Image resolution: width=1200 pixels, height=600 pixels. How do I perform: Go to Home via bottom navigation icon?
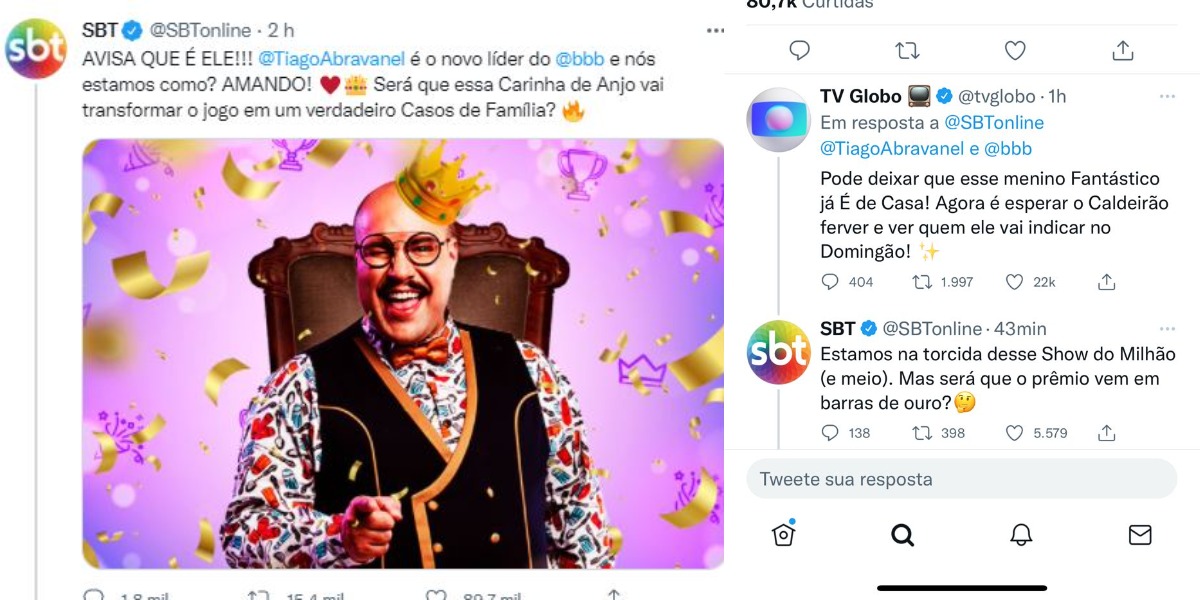coord(785,536)
